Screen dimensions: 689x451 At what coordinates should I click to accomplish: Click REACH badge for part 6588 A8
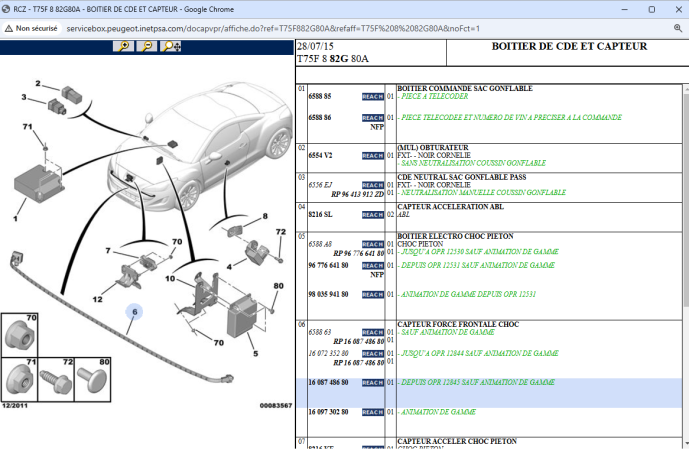coord(373,244)
